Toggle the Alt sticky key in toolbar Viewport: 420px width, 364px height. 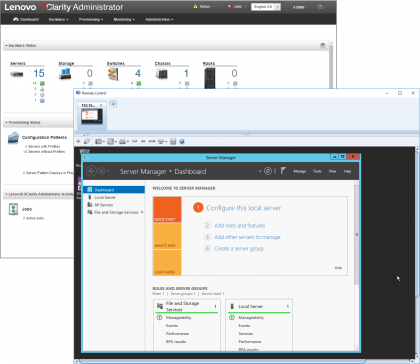point(143,142)
